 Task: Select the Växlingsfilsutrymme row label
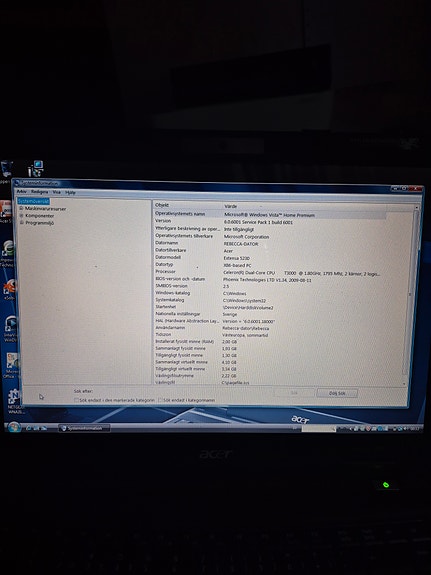point(175,376)
